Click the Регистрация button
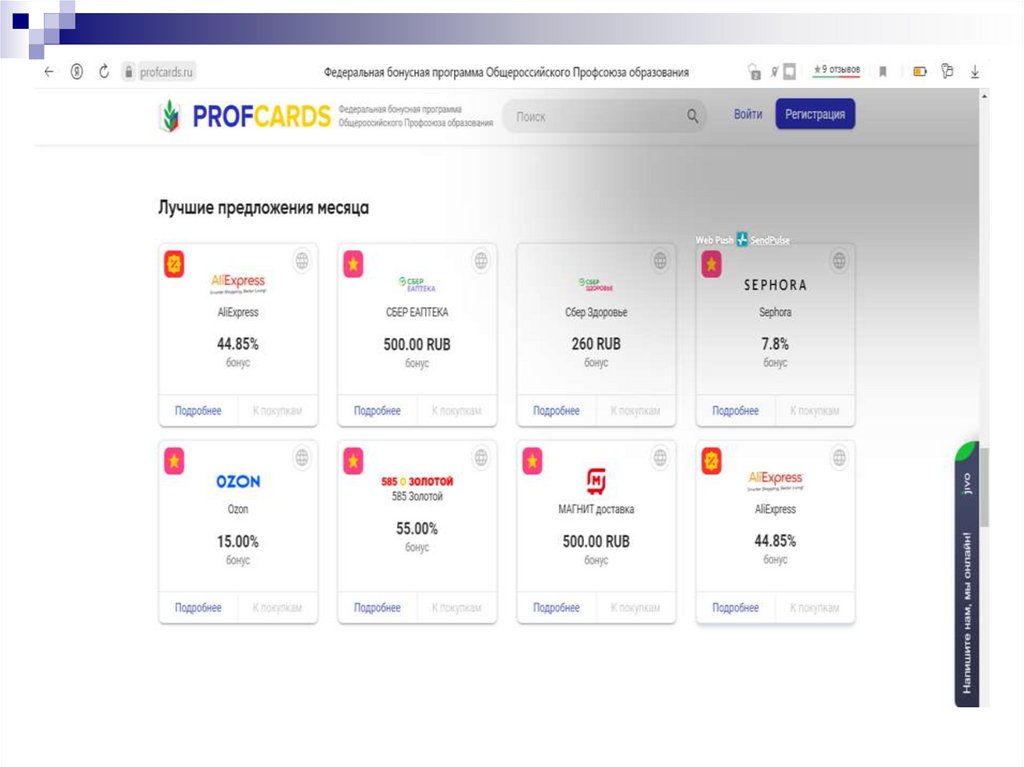Screen dimensions: 1024x767 coord(815,114)
